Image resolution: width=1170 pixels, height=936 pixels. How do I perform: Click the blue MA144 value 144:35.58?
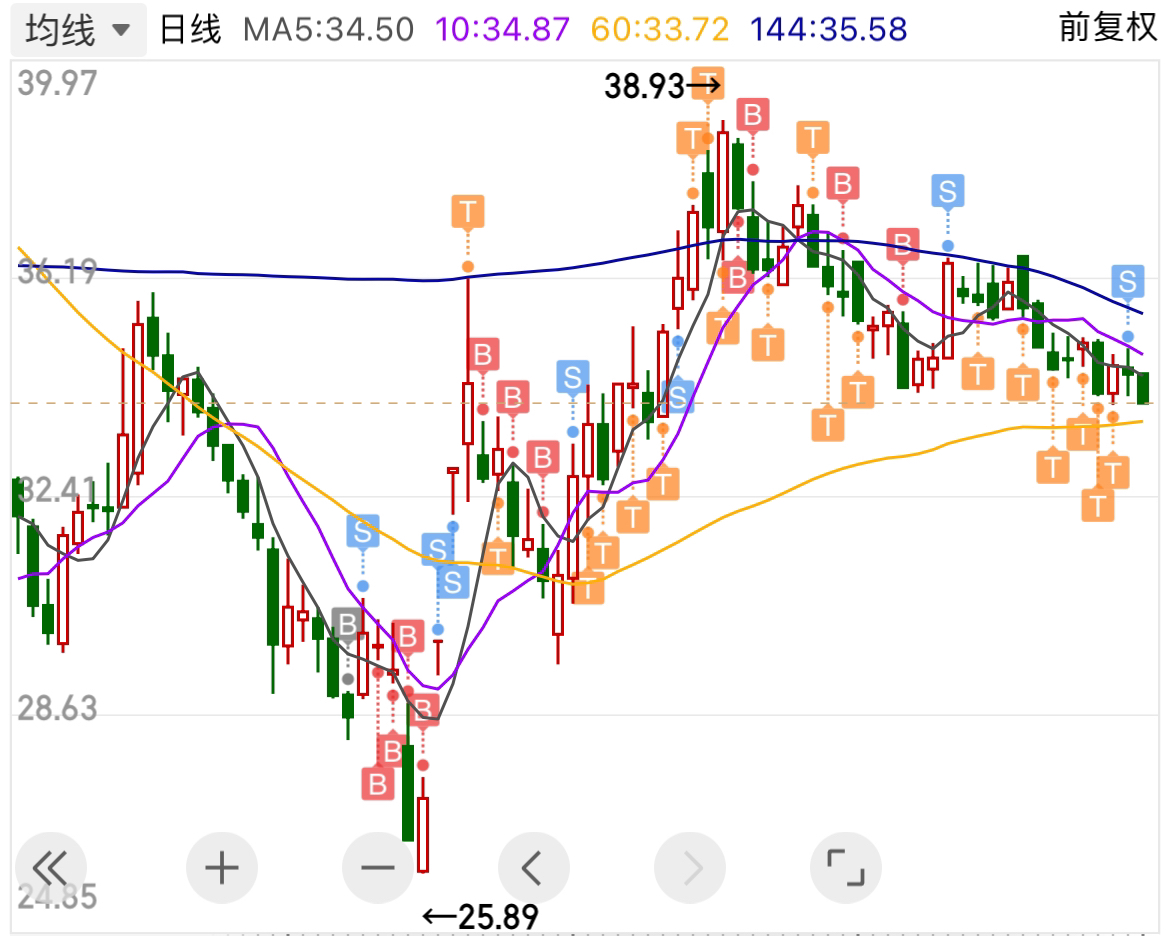828,30
